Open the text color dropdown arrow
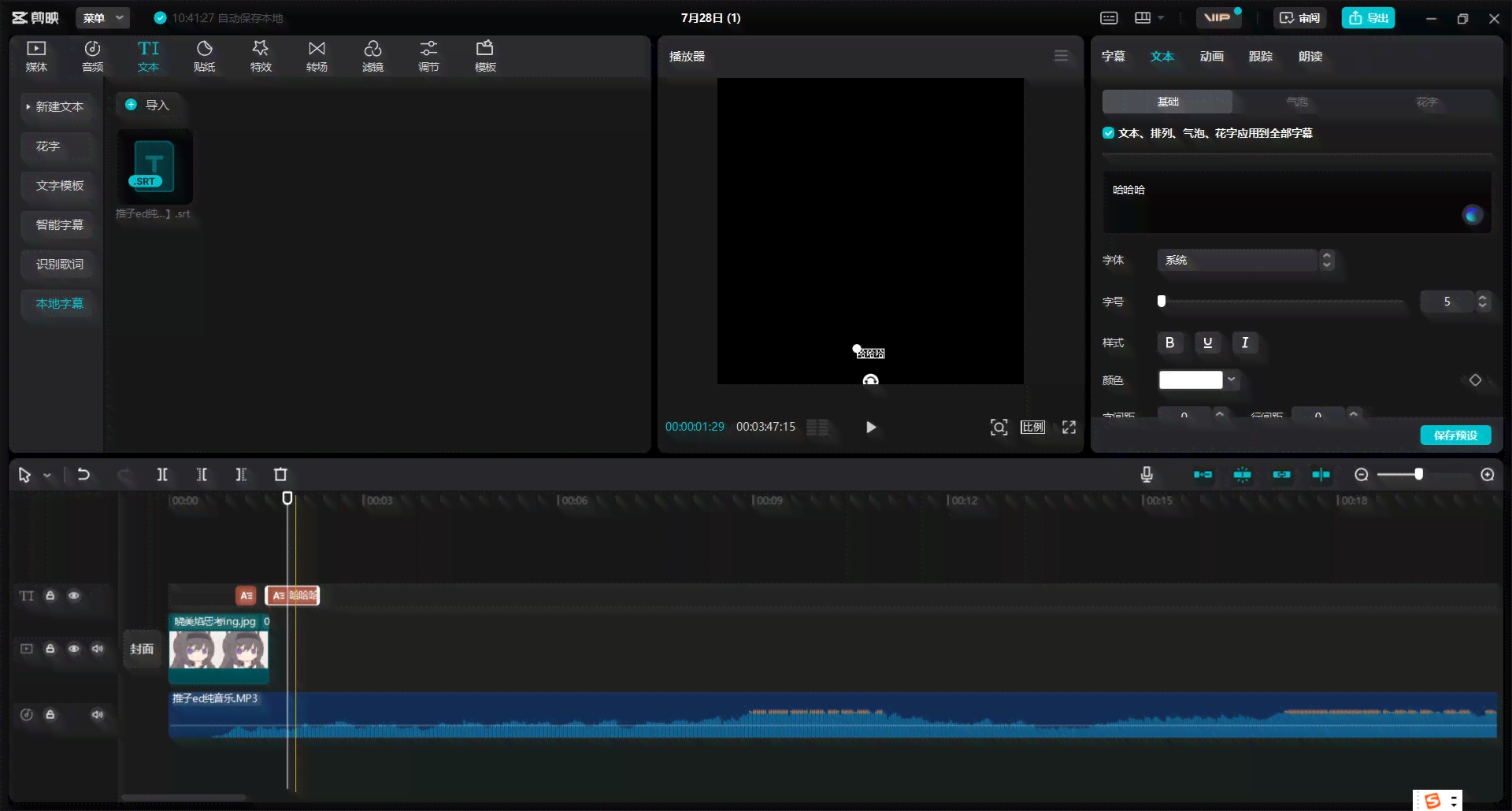This screenshot has height=811, width=1512. pos(1232,380)
